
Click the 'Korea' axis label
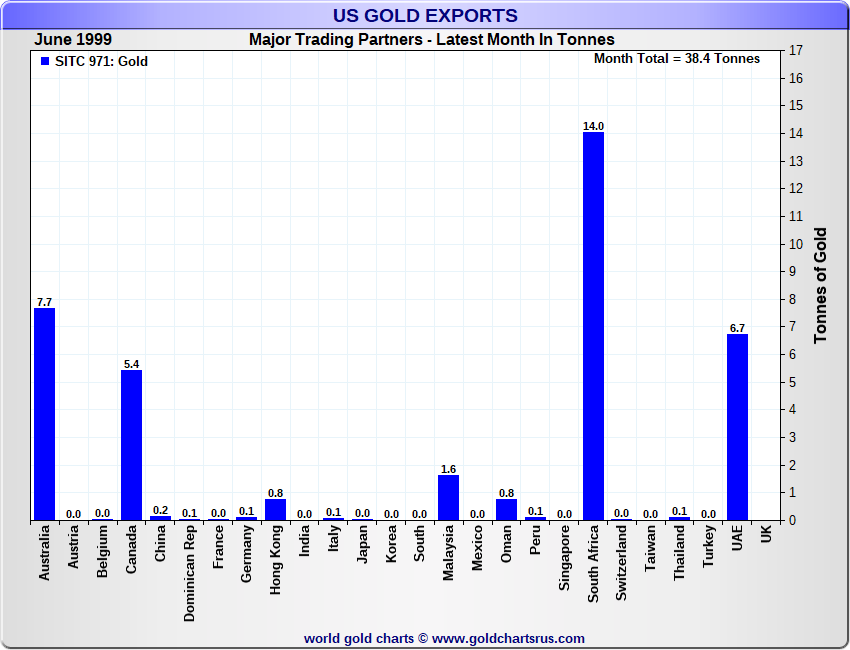click(x=391, y=544)
